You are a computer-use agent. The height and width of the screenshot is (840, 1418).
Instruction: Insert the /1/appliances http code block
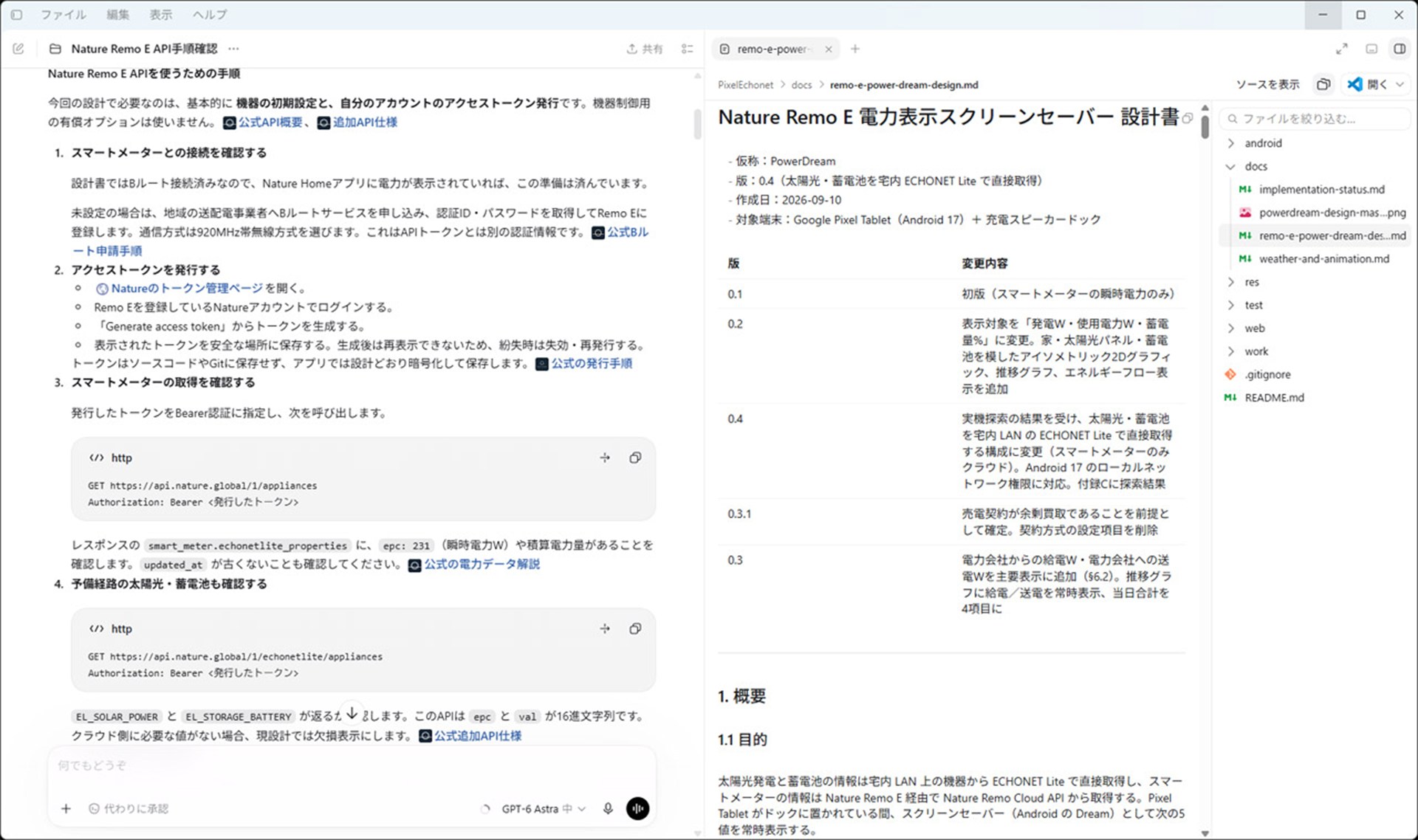click(x=605, y=458)
